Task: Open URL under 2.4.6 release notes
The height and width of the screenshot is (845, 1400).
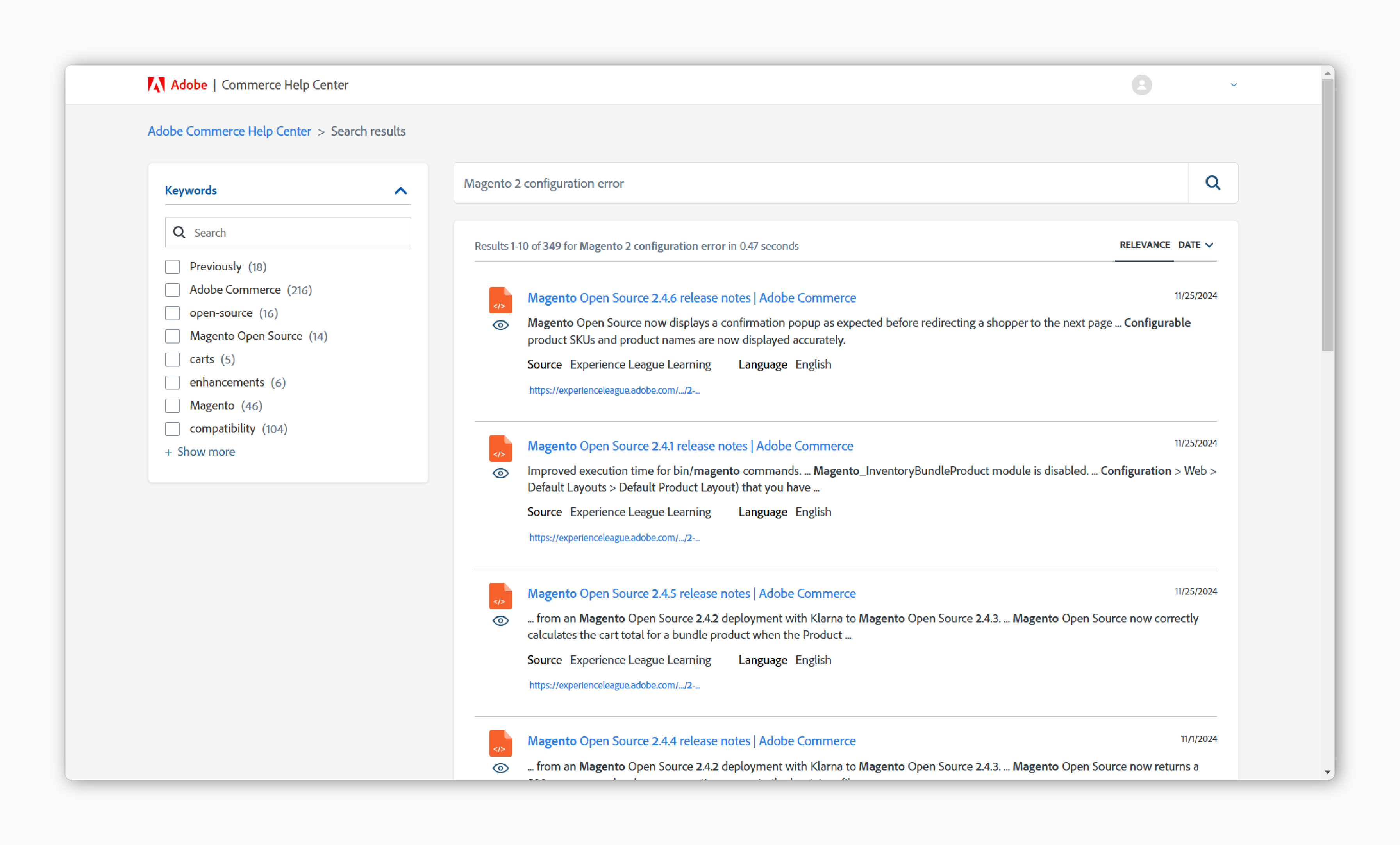Action: click(614, 390)
